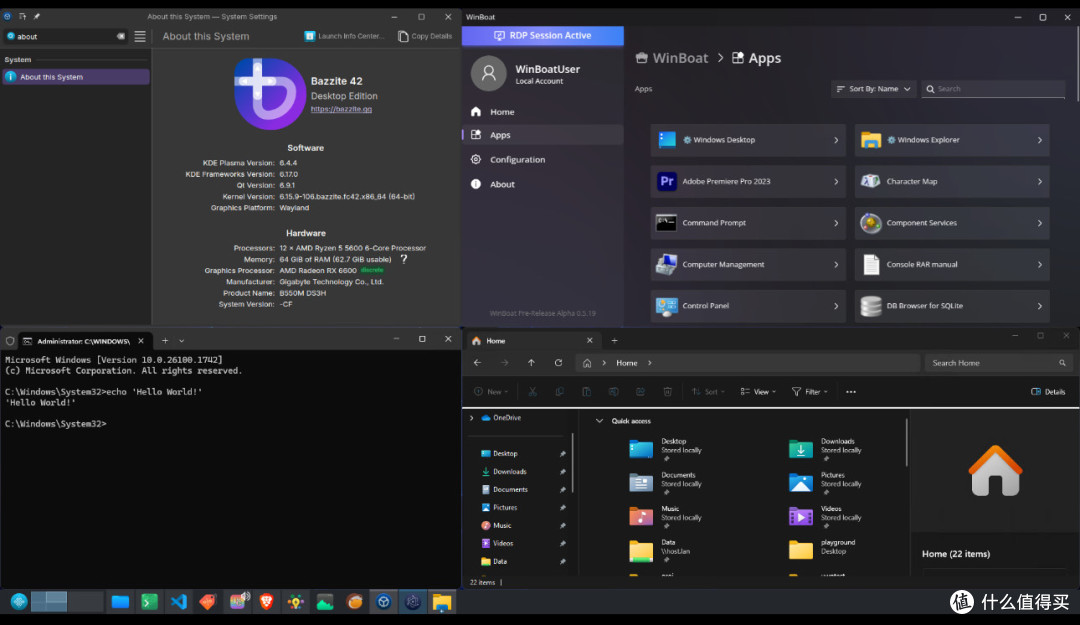Launch Character Map from WinBoat apps
1080x625 pixels.
coord(952,181)
